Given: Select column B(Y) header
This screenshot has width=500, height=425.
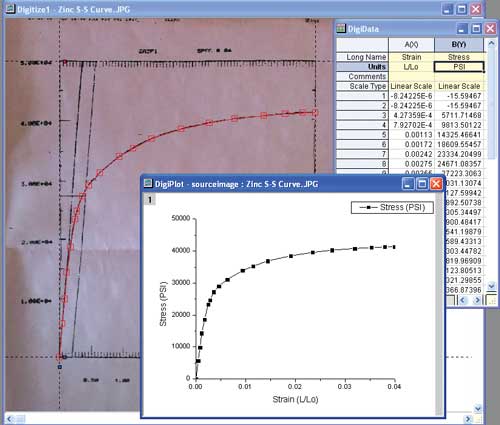Looking at the screenshot, I should coord(459,45).
